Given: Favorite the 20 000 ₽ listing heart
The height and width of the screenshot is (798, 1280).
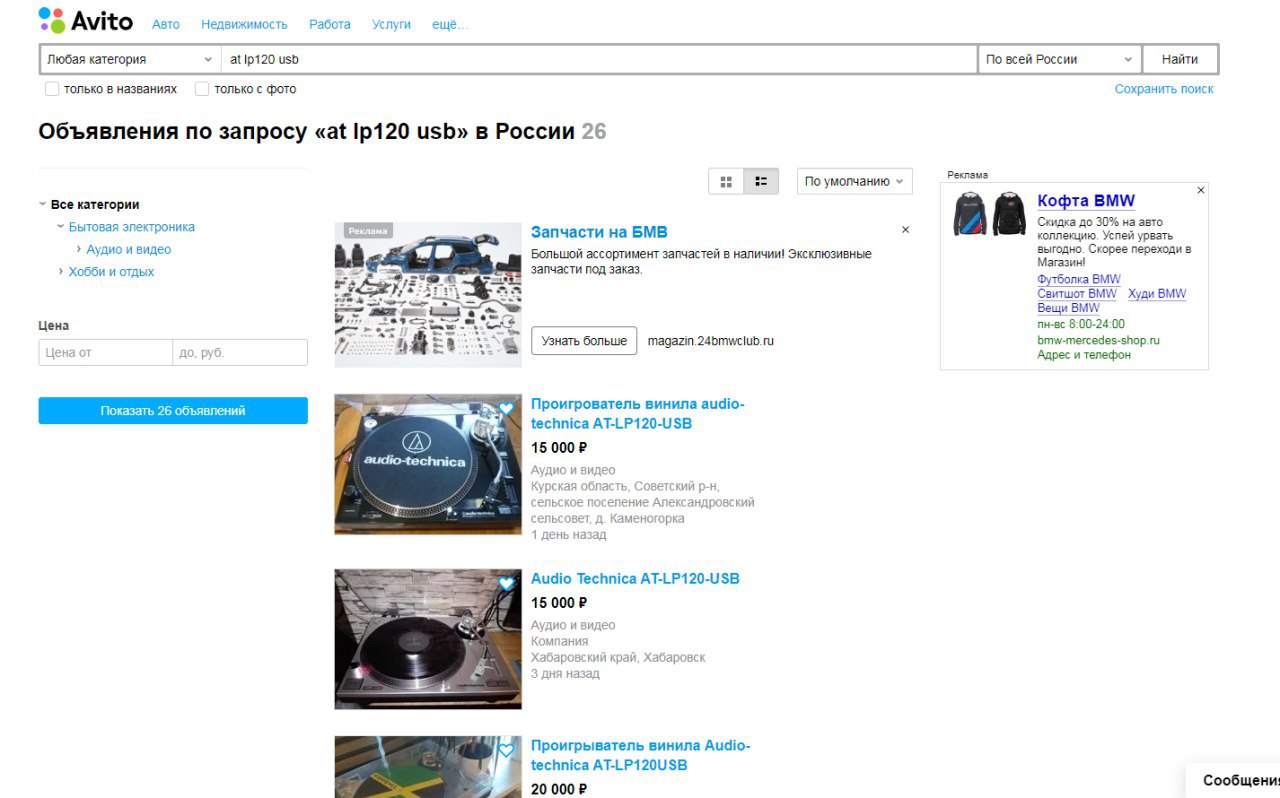Looking at the screenshot, I should 506,750.
